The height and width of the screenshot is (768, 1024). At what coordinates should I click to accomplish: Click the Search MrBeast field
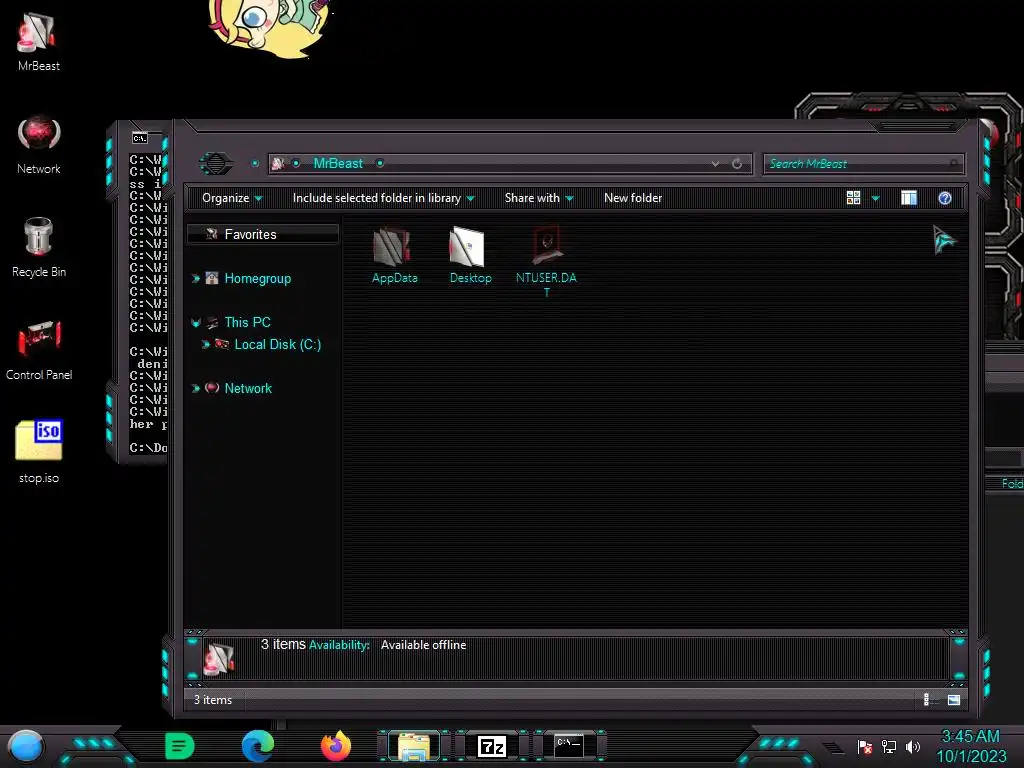click(863, 164)
